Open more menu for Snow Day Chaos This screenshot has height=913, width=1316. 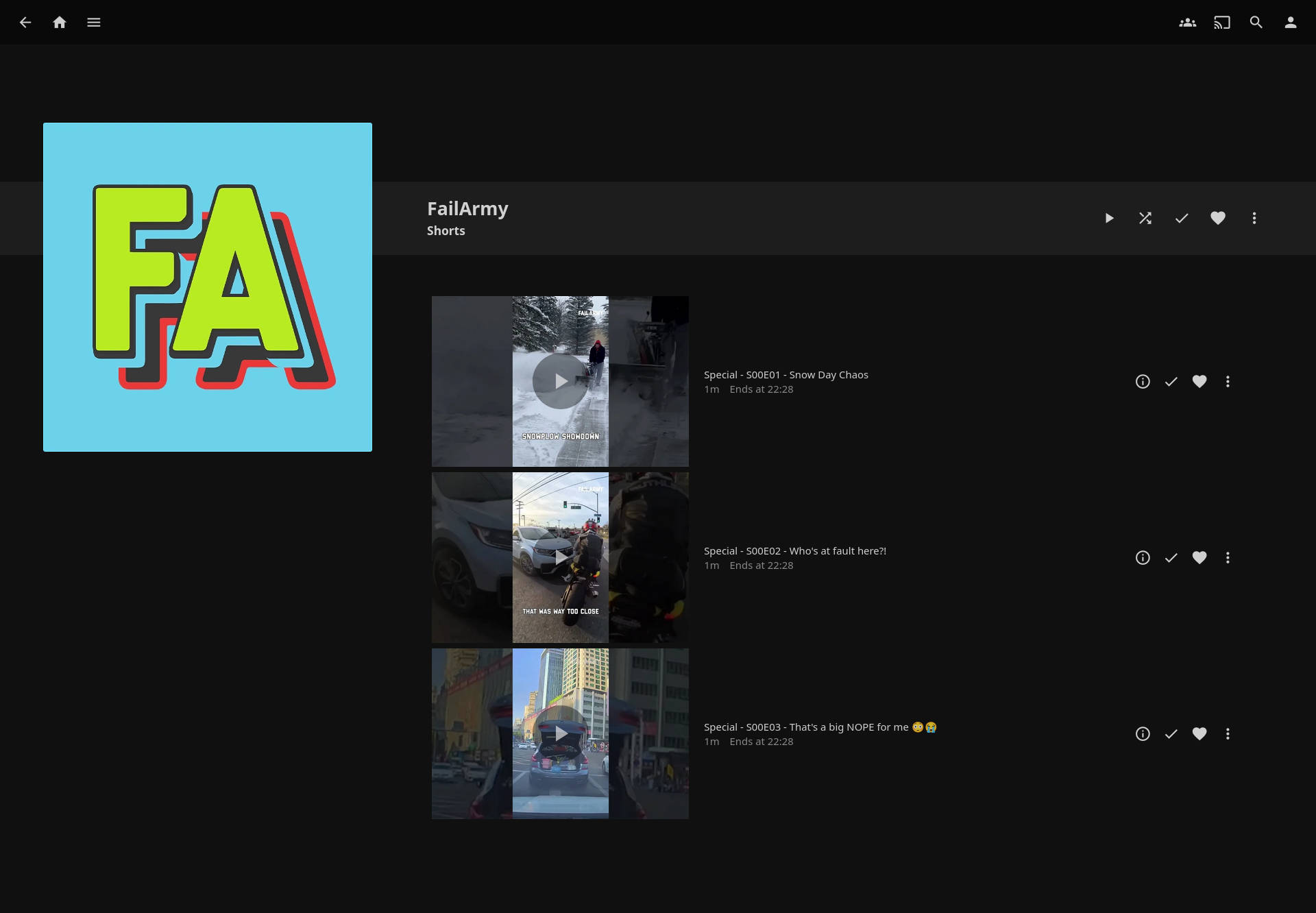1228,382
